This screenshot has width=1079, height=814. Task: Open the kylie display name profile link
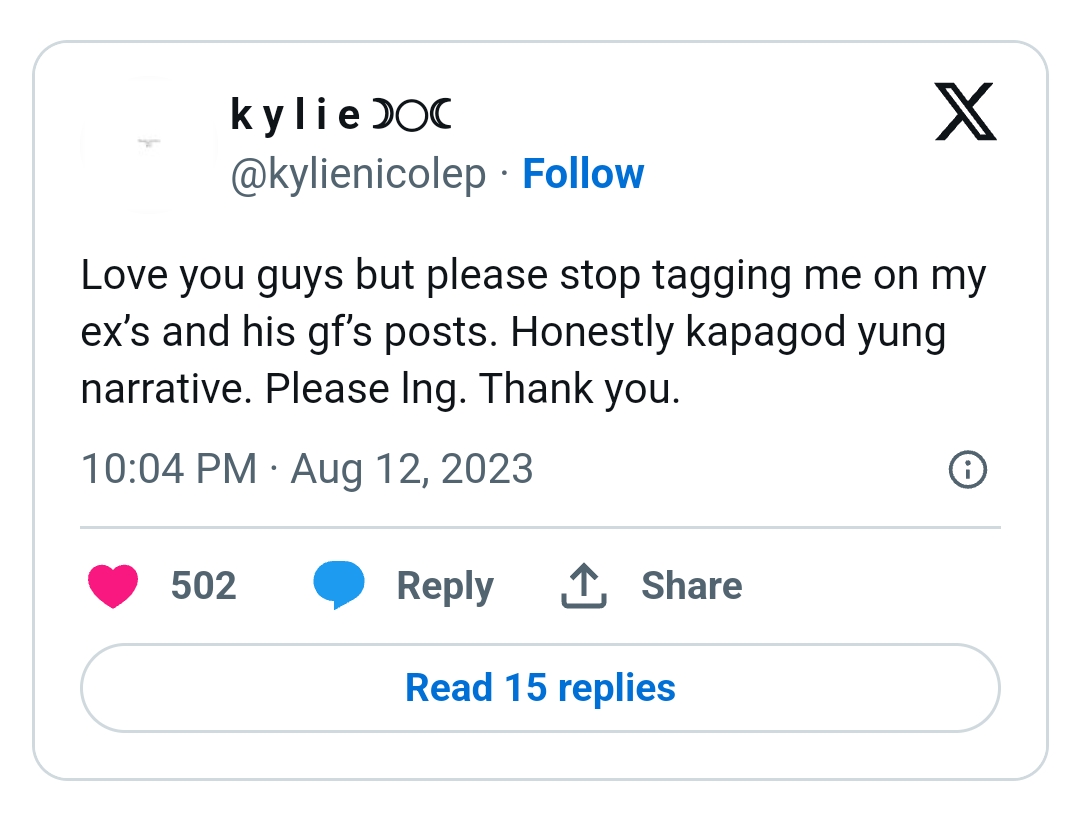click(x=295, y=117)
